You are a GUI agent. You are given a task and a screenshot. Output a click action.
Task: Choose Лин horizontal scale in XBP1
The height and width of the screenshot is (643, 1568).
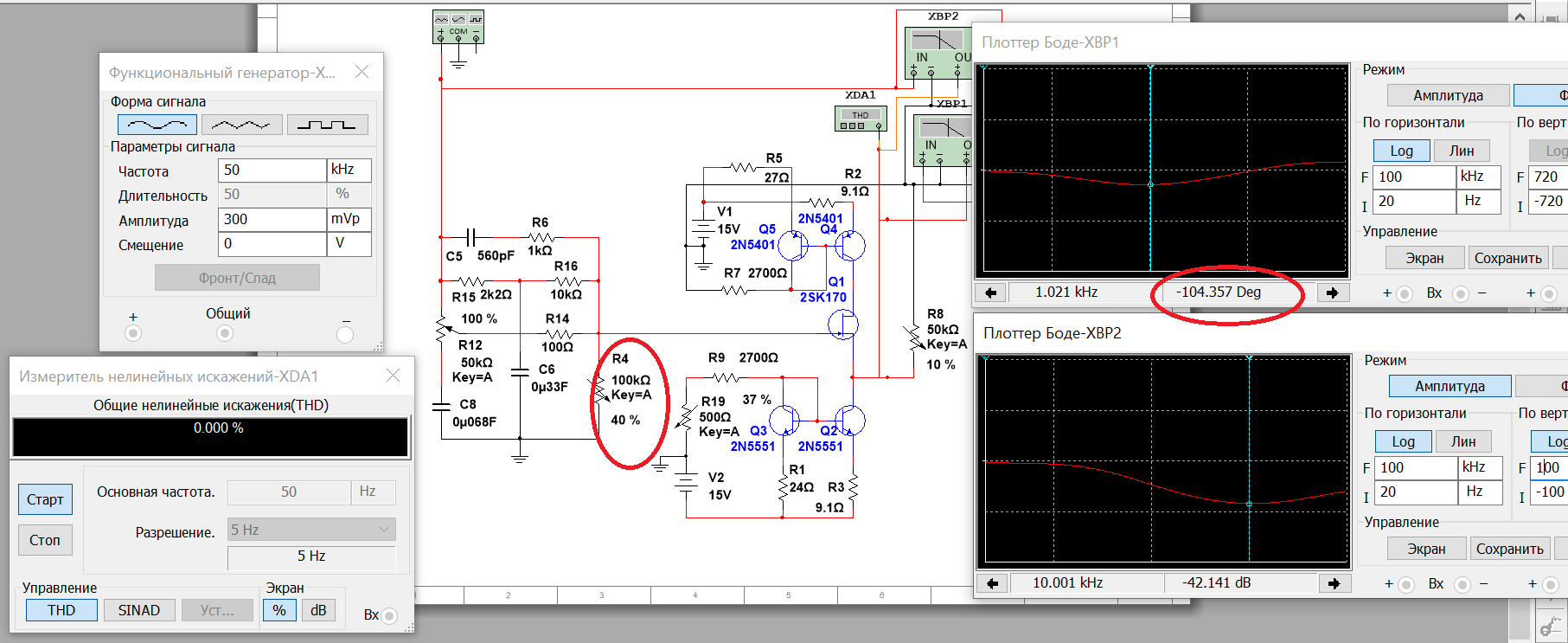[x=1462, y=151]
